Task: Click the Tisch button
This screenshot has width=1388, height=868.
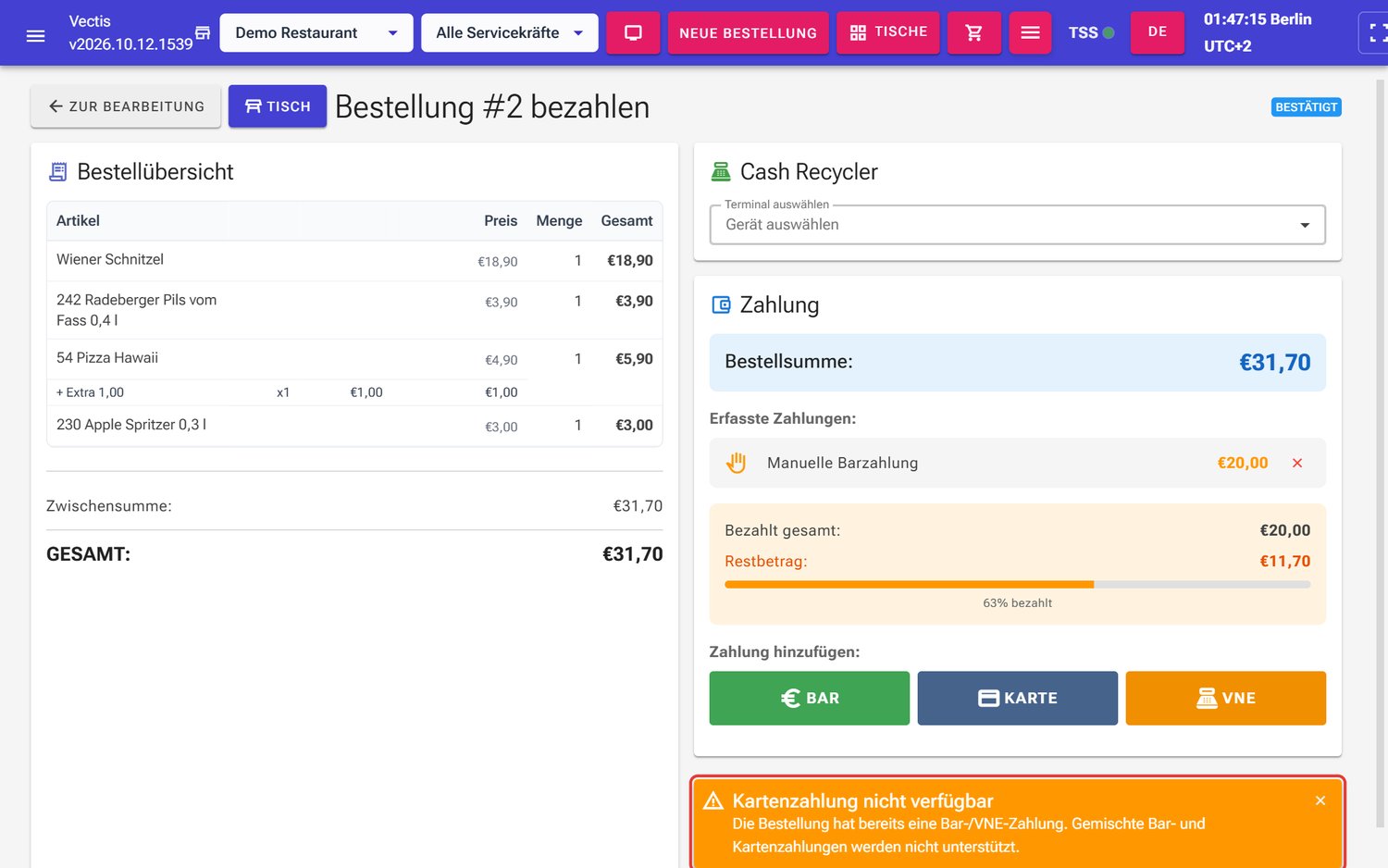Action: click(x=278, y=106)
